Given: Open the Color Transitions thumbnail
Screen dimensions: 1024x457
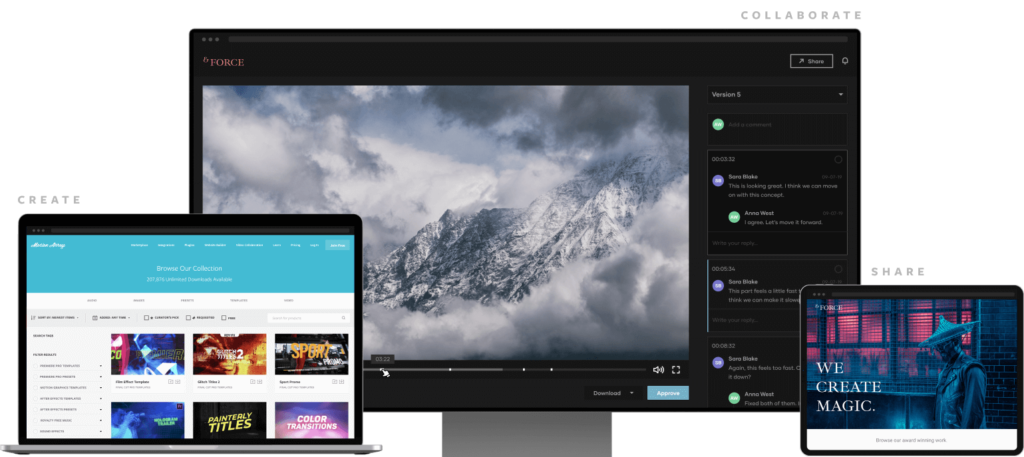Looking at the screenshot, I should [x=312, y=420].
